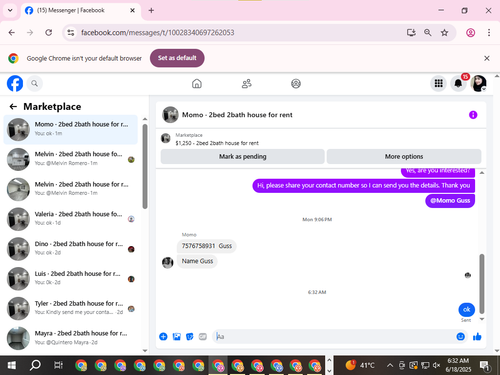Open conversation information purple icon
Viewport: 500px width, 375px height.
(473, 115)
